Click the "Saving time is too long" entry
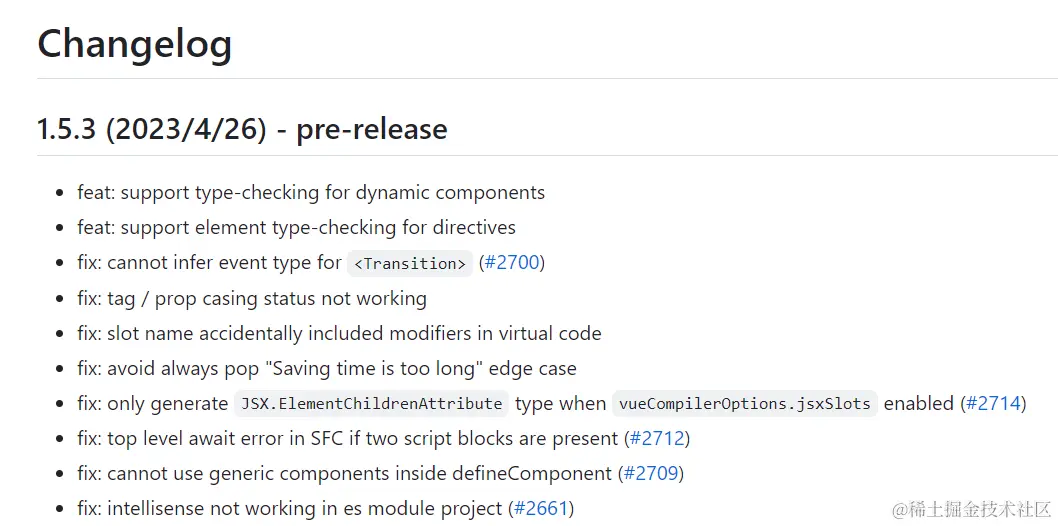This screenshot has height=526, width=1058. (327, 369)
